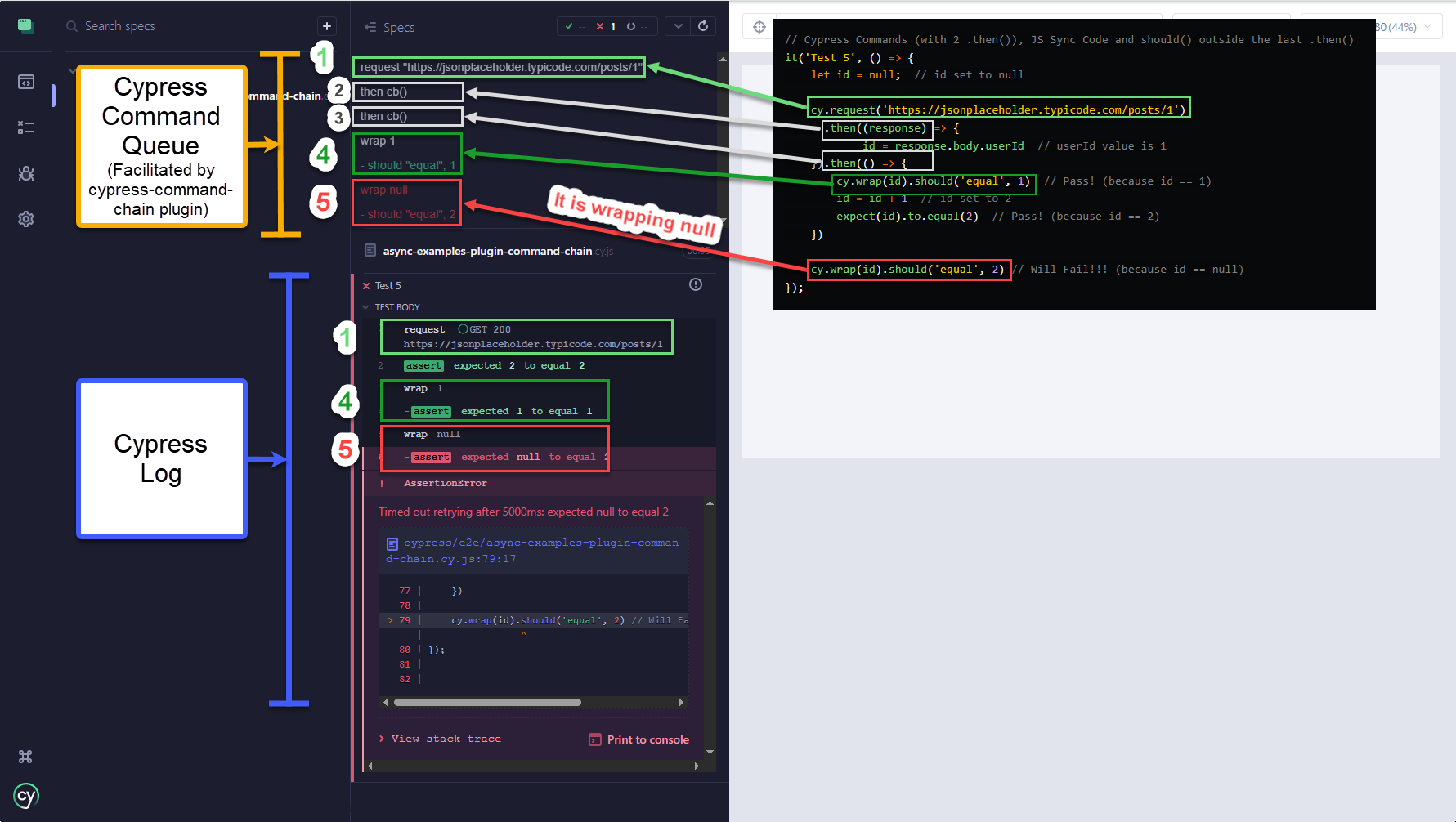Select the 'wrap null' command log entry
The height and width of the screenshot is (822, 1456).
coord(540,434)
